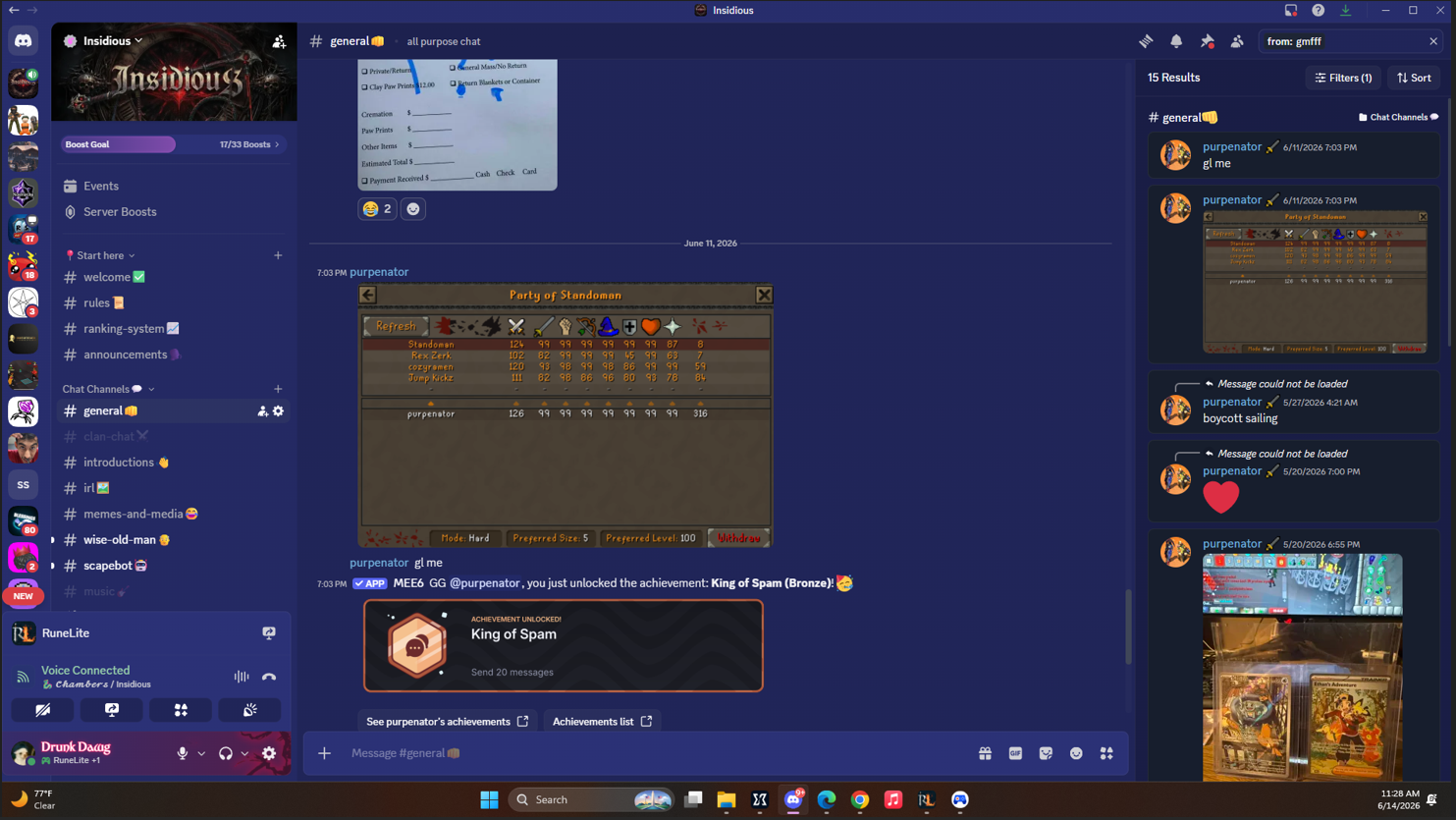Image resolution: width=1456 pixels, height=820 pixels.
Task: Open the Party of Standoman image attachment
Action: pos(566,415)
